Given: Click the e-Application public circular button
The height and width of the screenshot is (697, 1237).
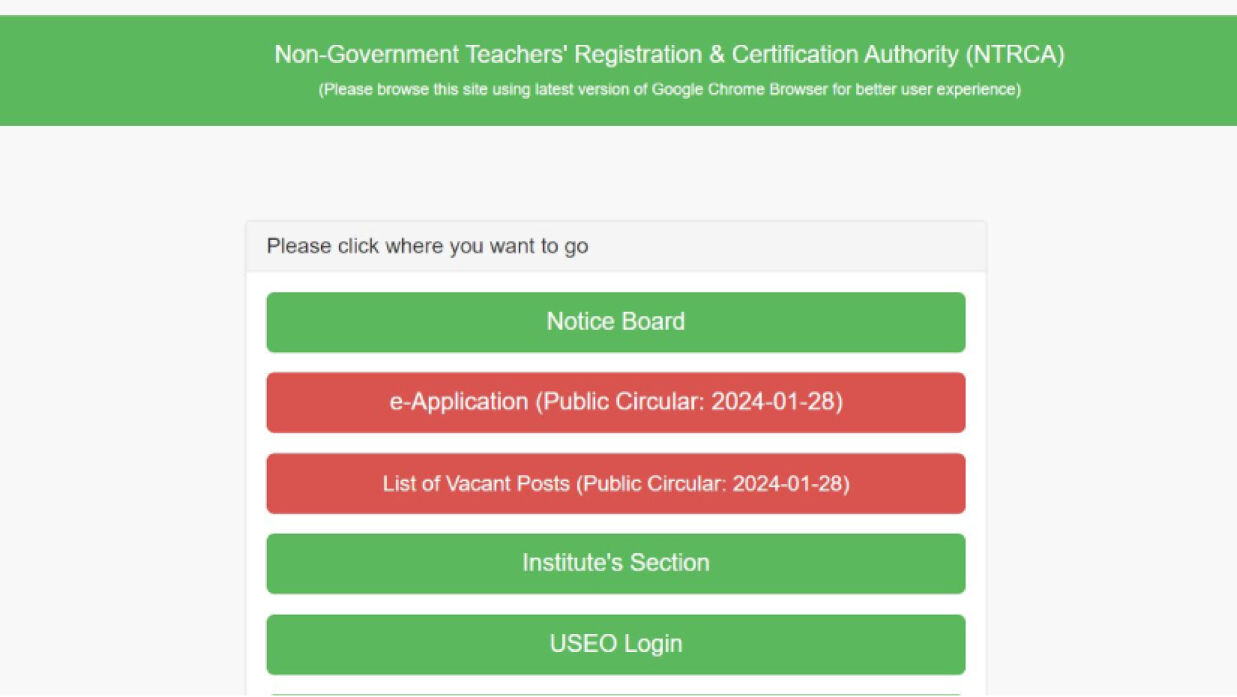Looking at the screenshot, I should pos(615,402).
